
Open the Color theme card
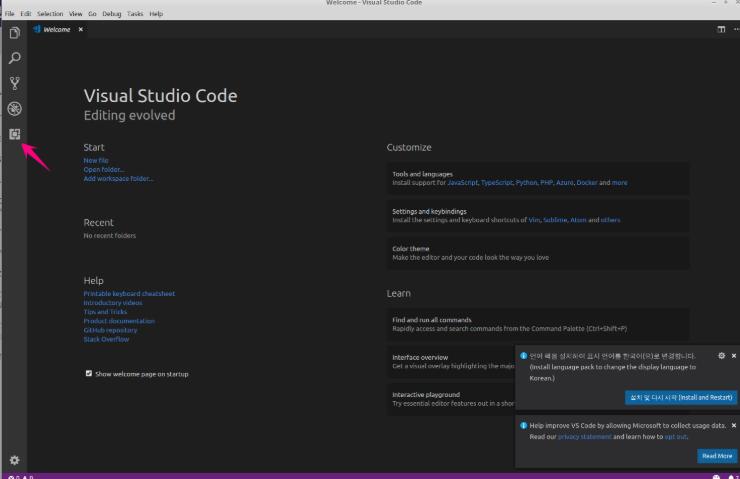538,253
